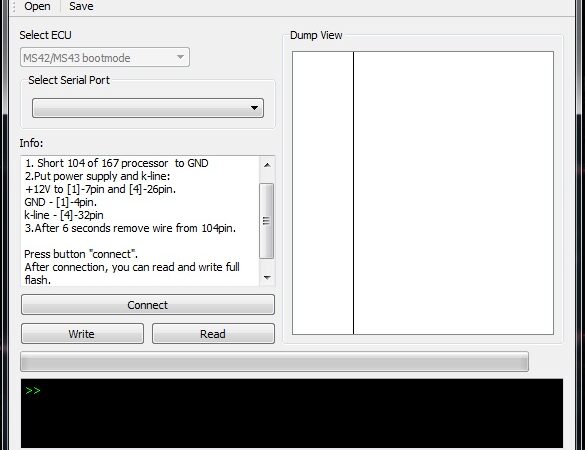Expand the MS42/MS43 bootmode ECU dropdown

tap(105, 57)
